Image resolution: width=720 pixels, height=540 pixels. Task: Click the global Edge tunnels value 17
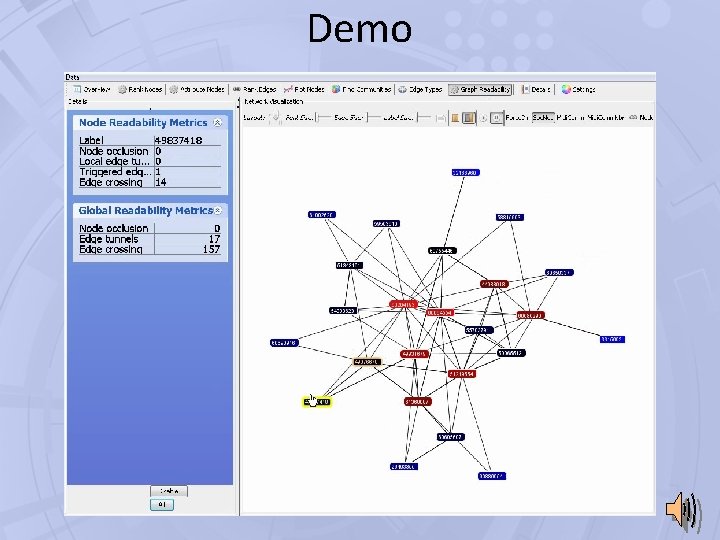(214, 239)
